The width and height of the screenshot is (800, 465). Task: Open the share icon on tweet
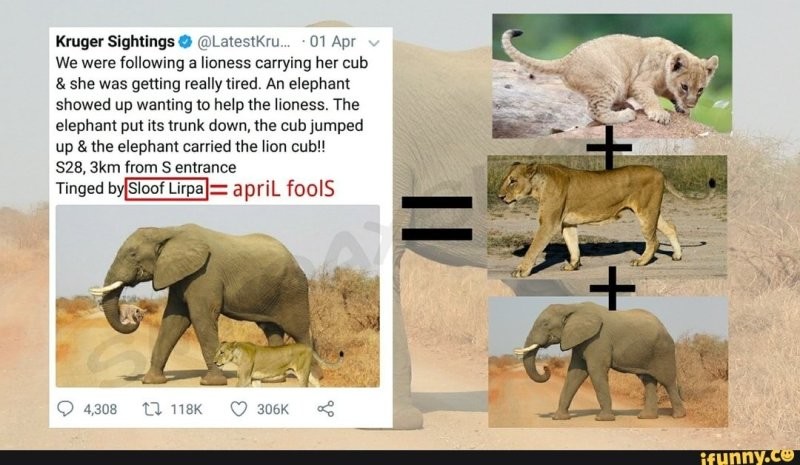point(326,409)
